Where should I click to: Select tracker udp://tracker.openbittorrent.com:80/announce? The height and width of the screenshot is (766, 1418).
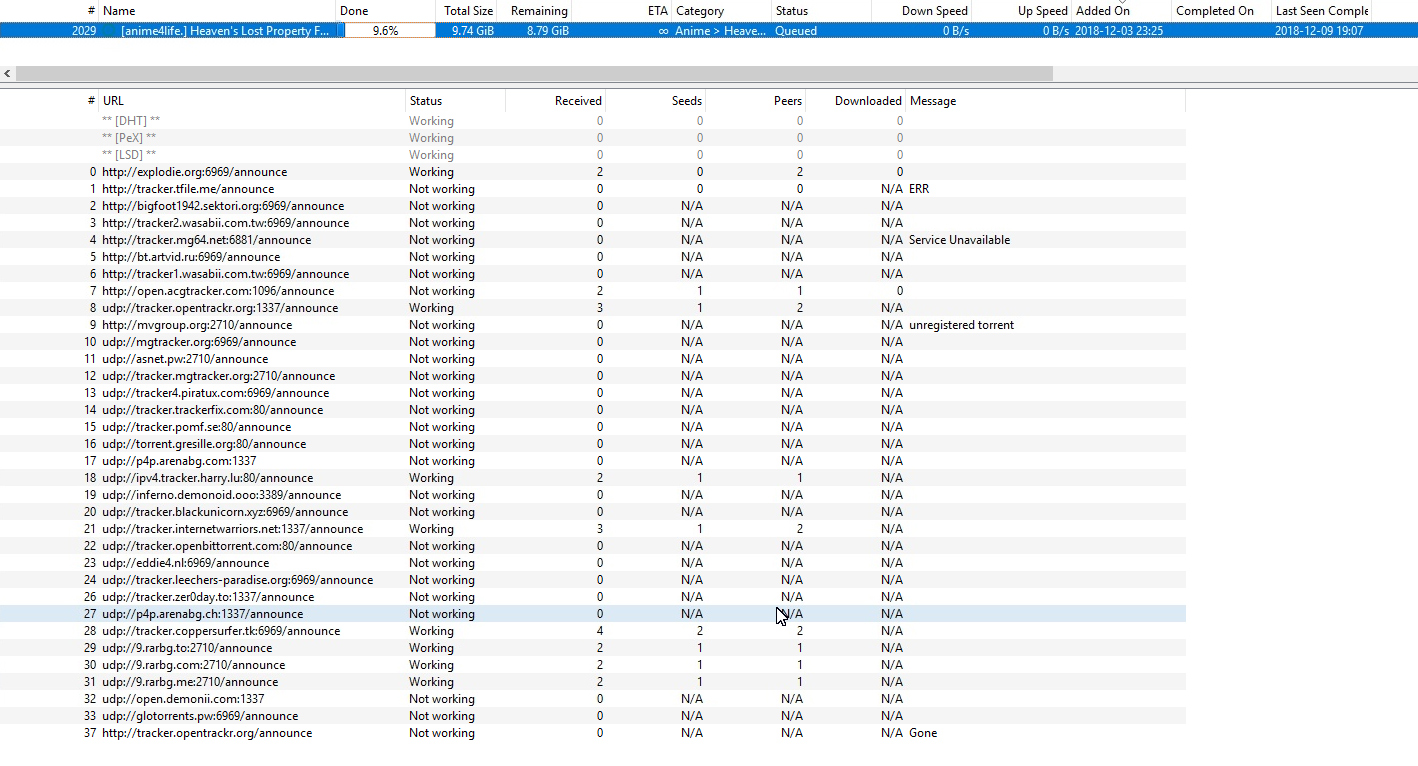pos(593,546)
